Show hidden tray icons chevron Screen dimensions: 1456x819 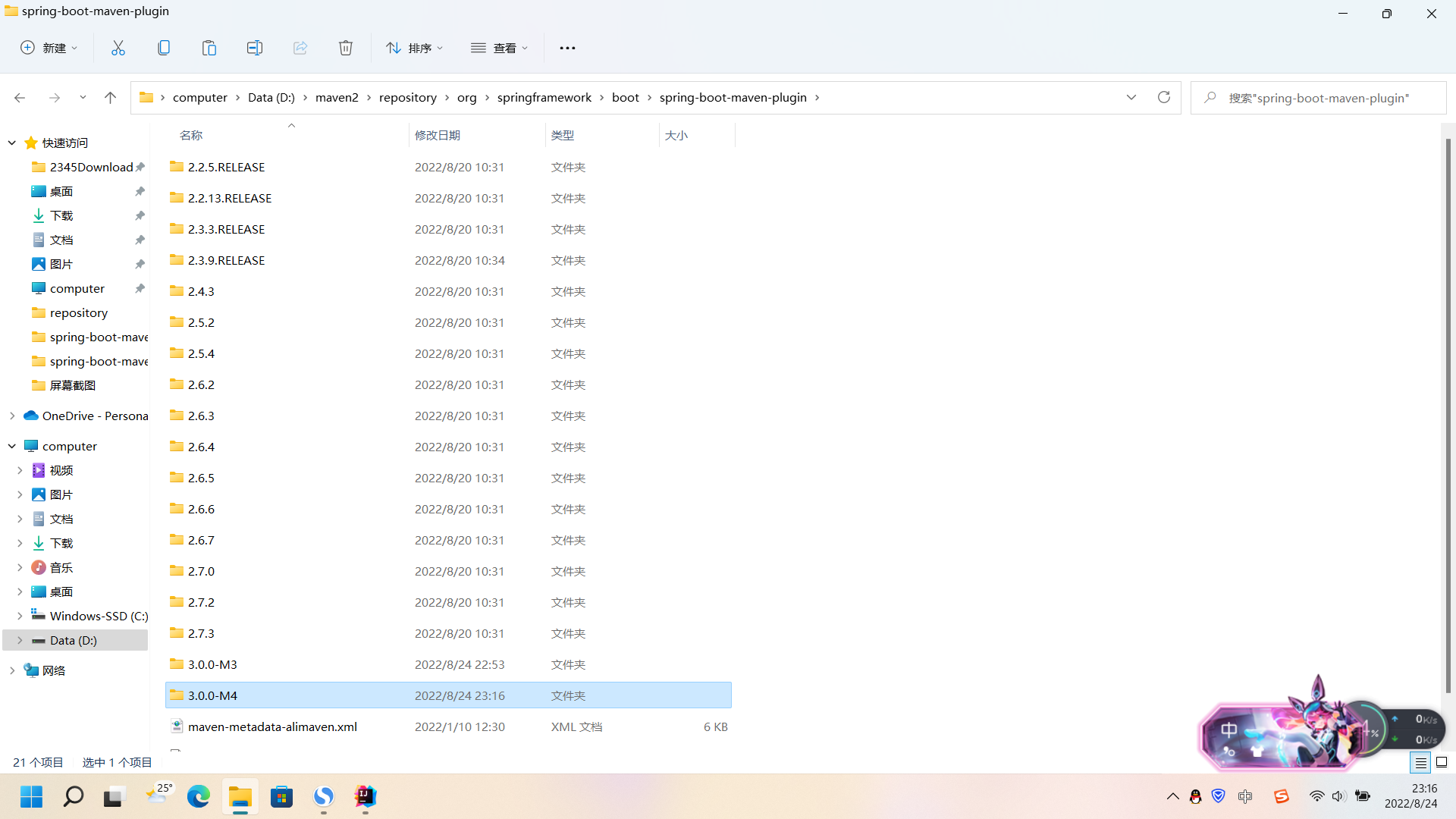[x=1172, y=796]
